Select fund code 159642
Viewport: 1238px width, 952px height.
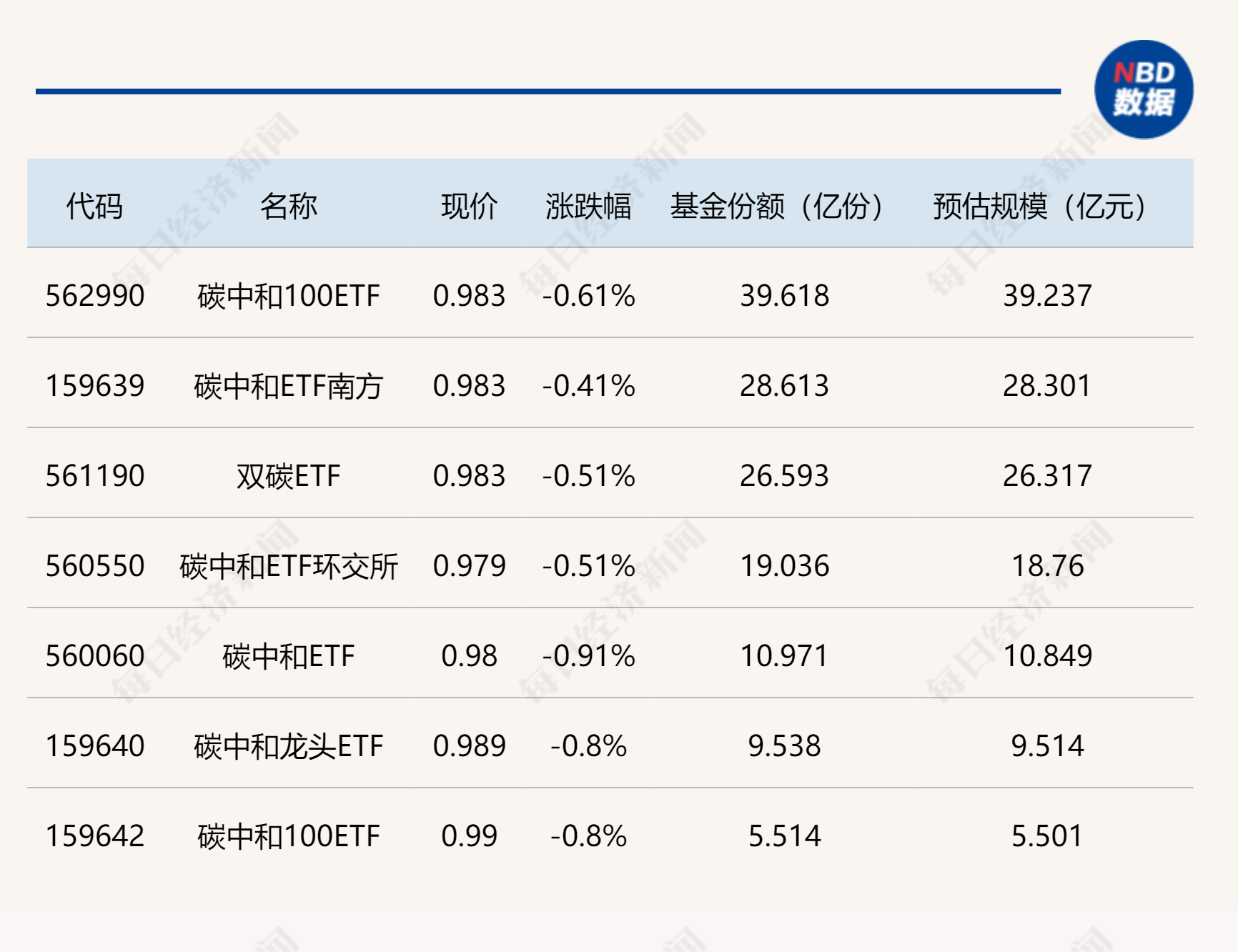95,836
